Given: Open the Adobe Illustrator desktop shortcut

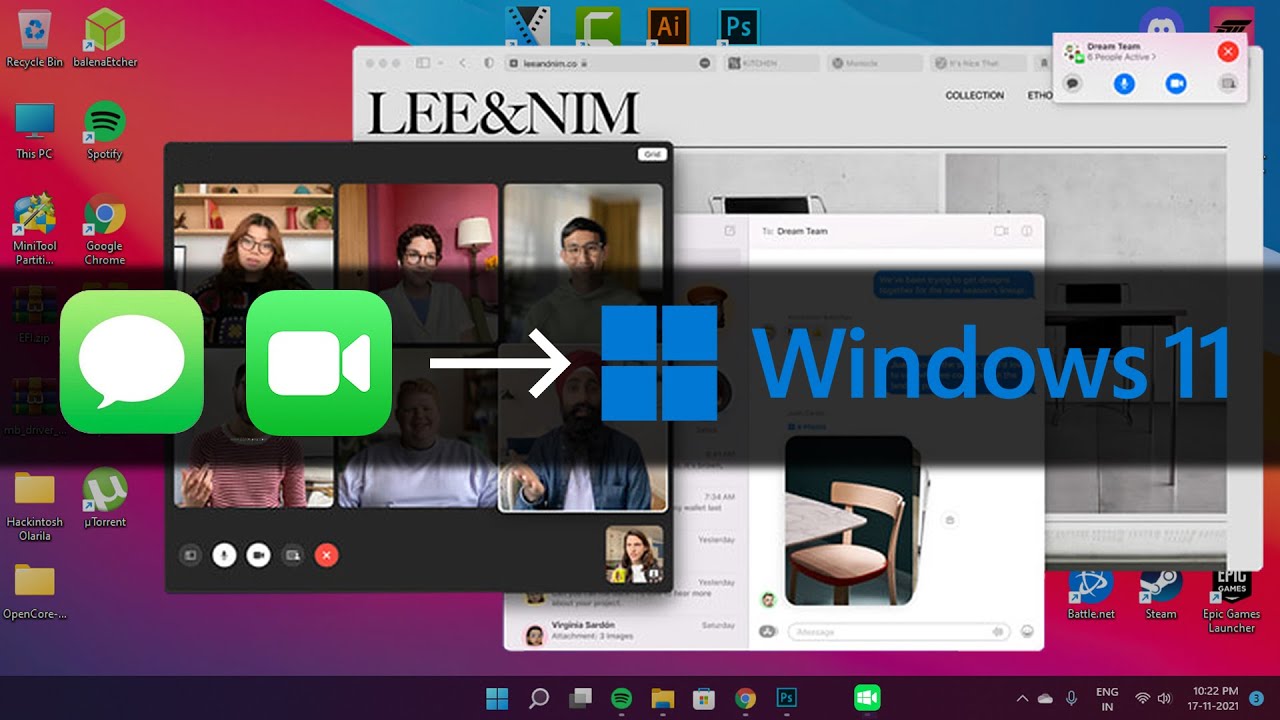Looking at the screenshot, I should pyautogui.click(x=667, y=25).
